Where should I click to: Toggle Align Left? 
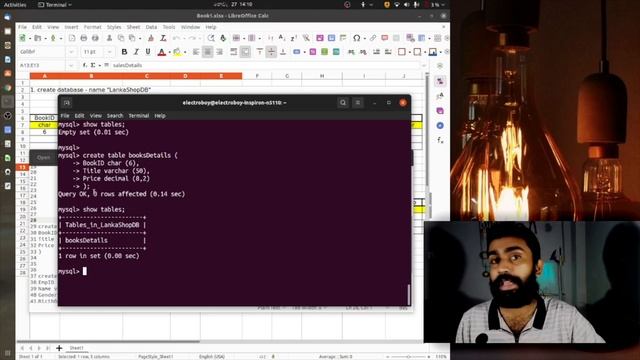pyautogui.click(x=196, y=52)
